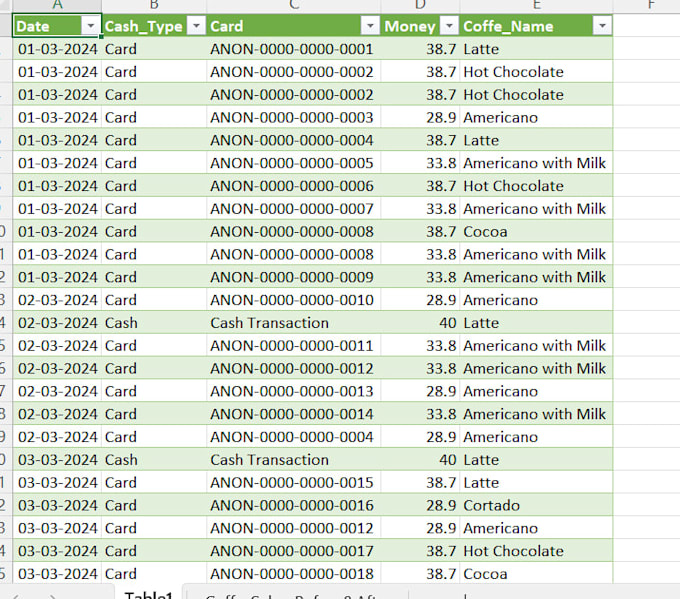The image size is (680, 599).
Task: Select Hot Chocolate in ANON-0000-0000-0006 row
Action: tap(536, 186)
